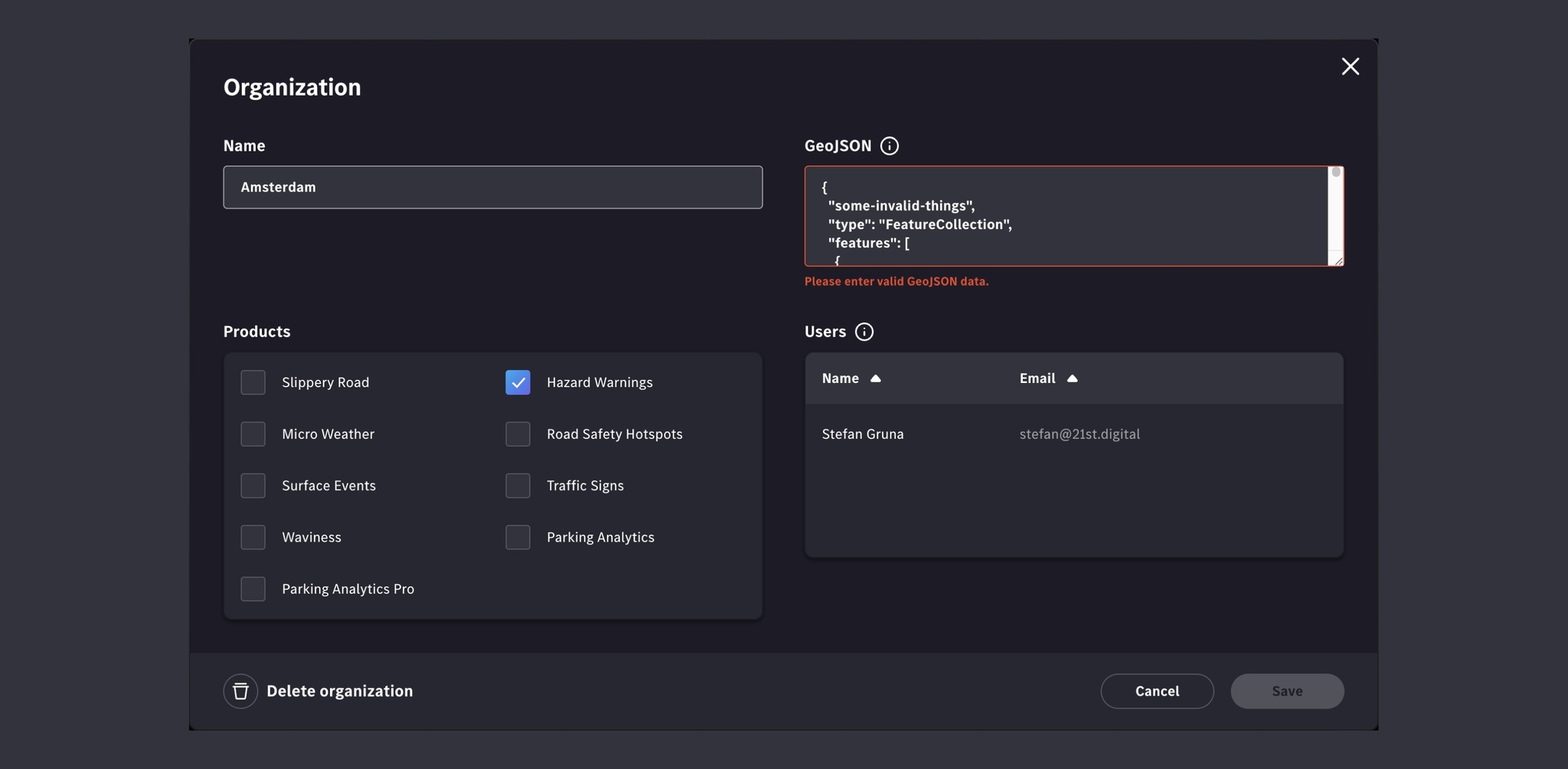Click the error text 'Please enter valid GeoJSON data.'

[x=897, y=281]
